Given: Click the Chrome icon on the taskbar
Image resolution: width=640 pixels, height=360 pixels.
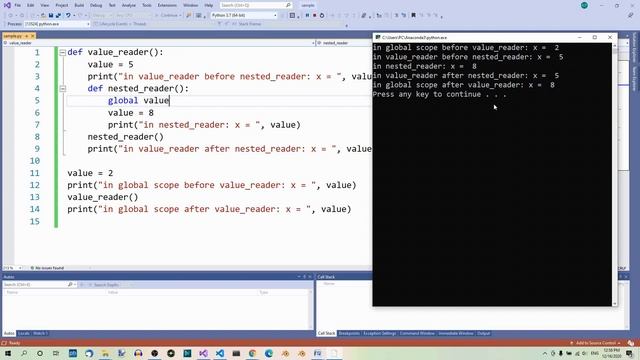Looking at the screenshot, I should [x=252, y=353].
